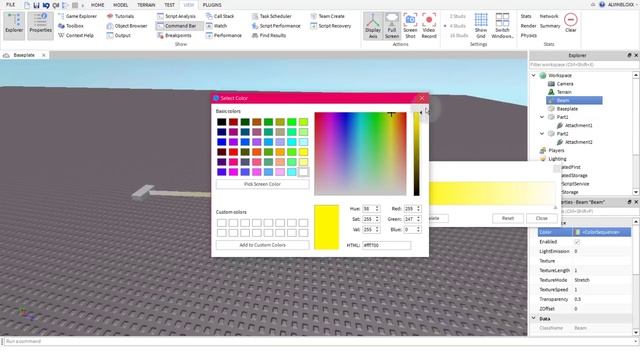Open the Performance panel

224,36
